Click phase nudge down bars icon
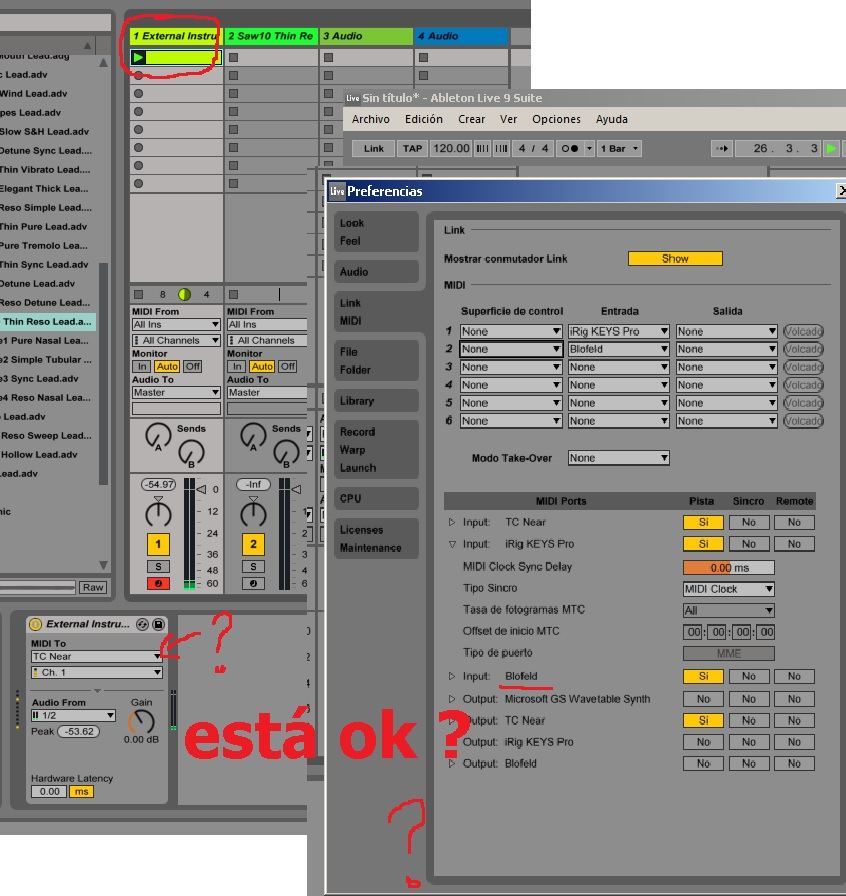 click(x=482, y=149)
